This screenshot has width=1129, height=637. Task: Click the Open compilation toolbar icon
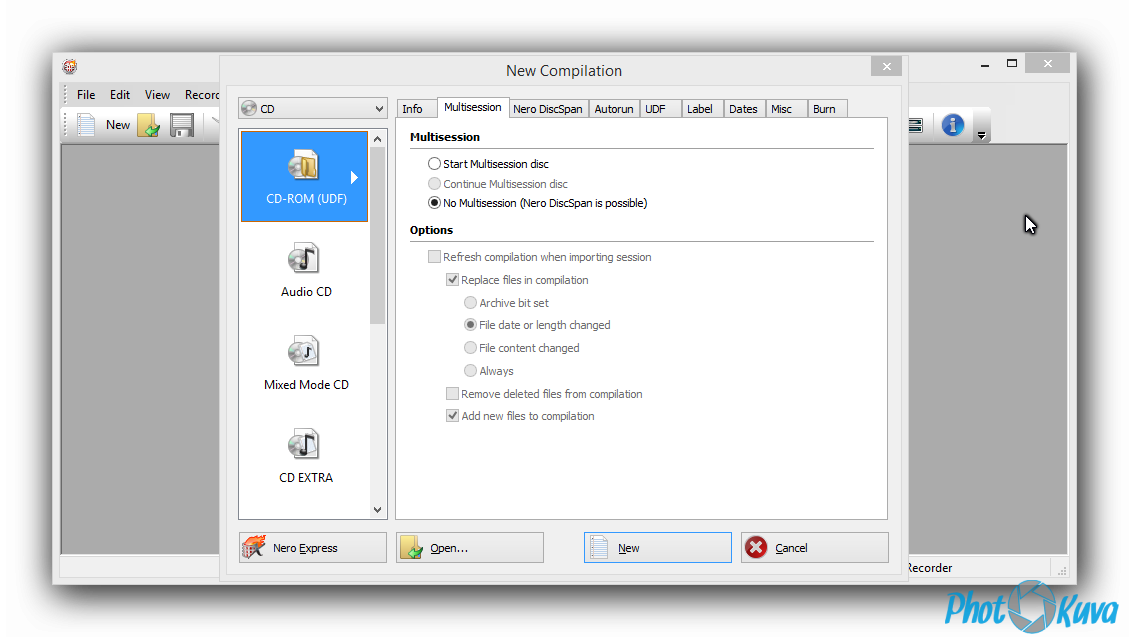tap(149, 125)
